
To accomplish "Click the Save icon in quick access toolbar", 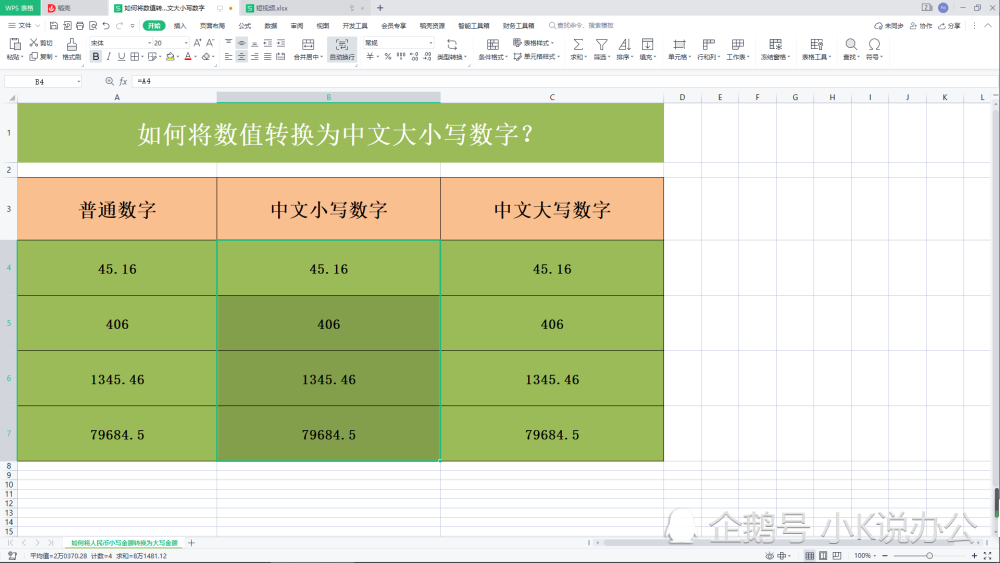I will [54, 26].
